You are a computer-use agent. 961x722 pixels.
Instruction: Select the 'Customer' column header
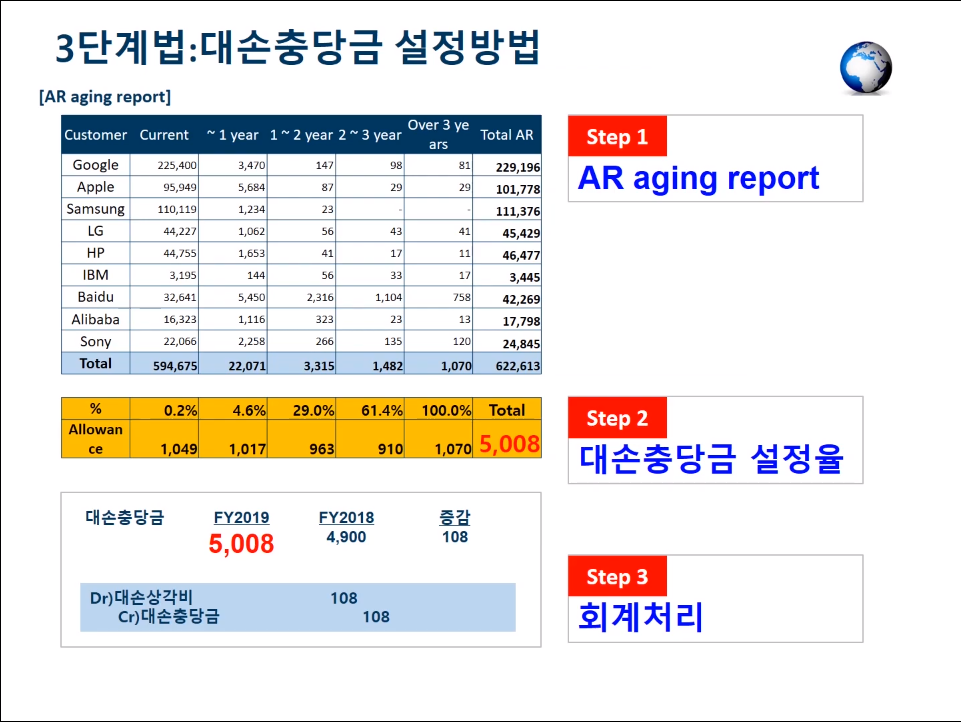point(96,135)
